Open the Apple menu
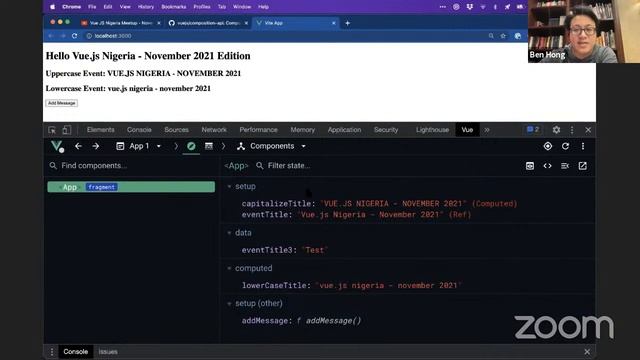Screen dimensions: 640x360 (x=52, y=7)
